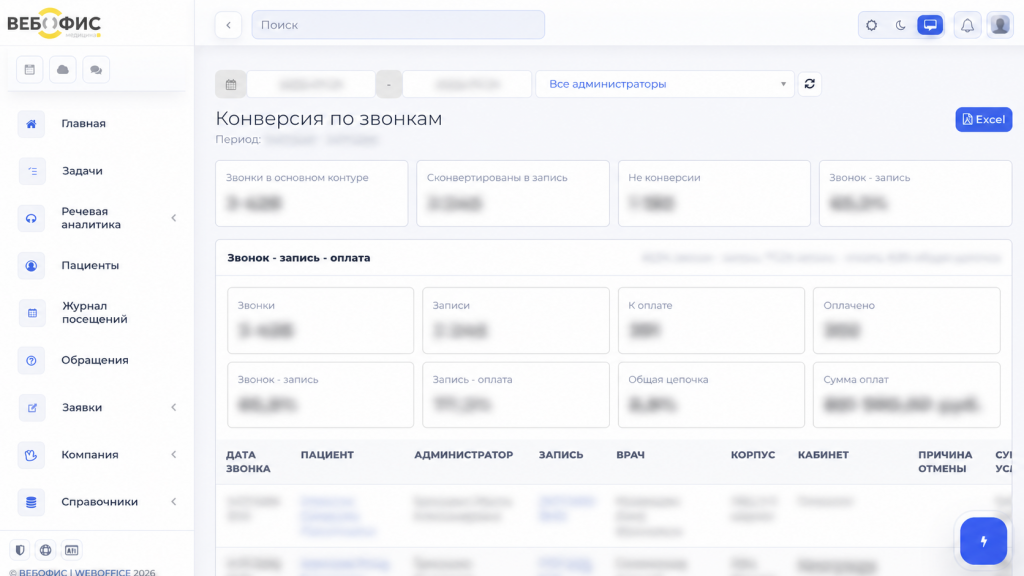Switch to dark theme moon icon

click(901, 25)
